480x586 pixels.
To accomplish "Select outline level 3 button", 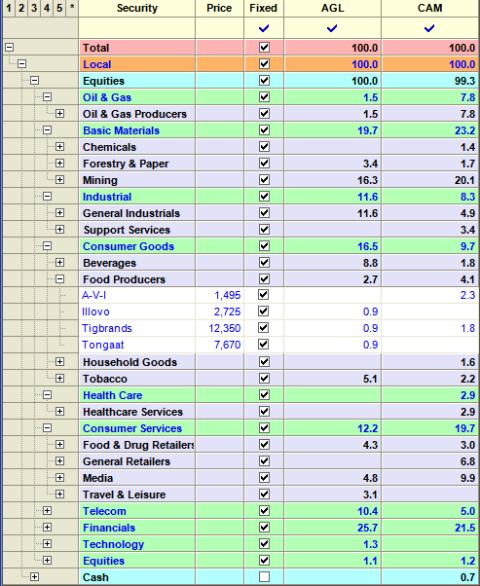I will click(x=34, y=8).
